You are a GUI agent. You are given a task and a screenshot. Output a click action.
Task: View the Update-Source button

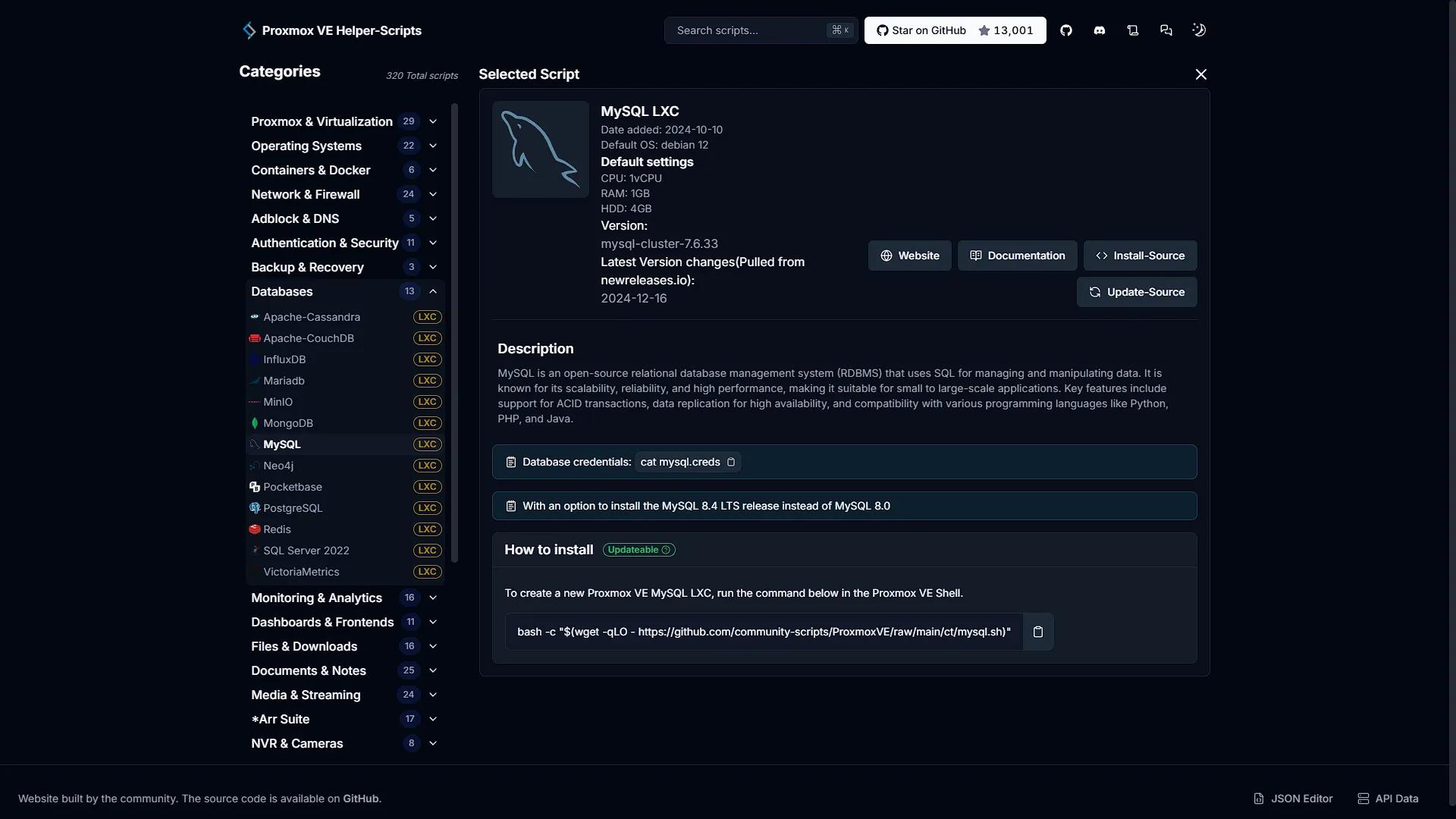point(1137,292)
